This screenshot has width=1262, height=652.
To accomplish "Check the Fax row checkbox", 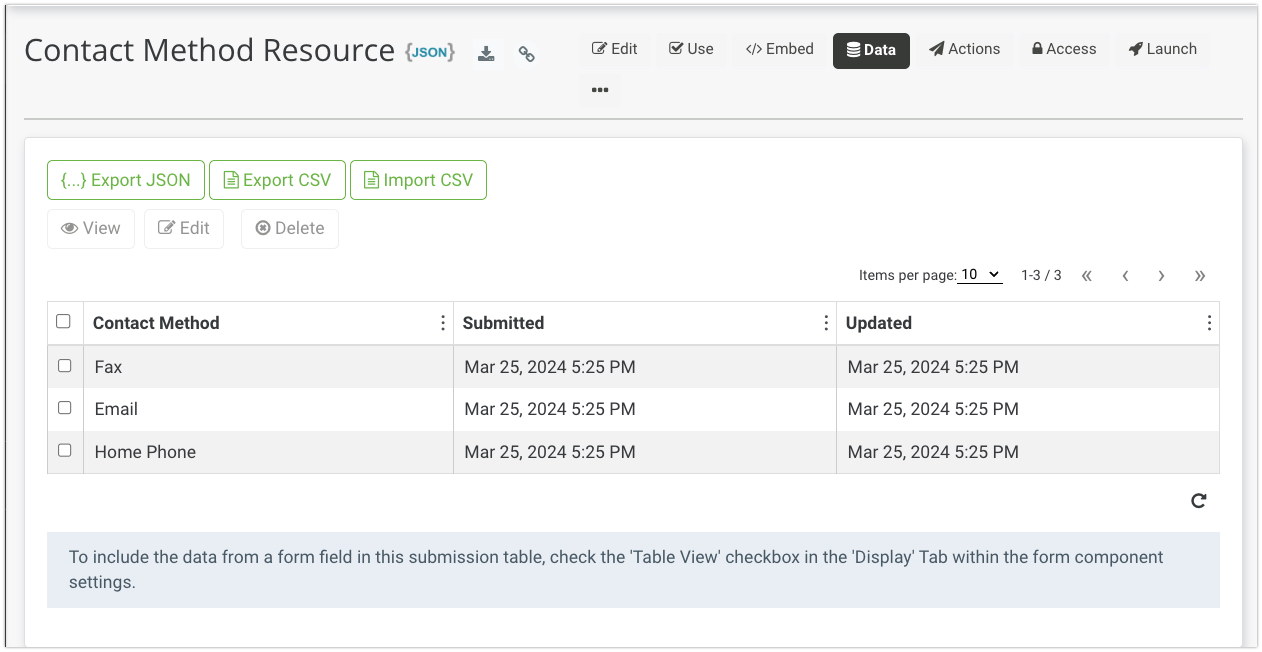I will (65, 366).
